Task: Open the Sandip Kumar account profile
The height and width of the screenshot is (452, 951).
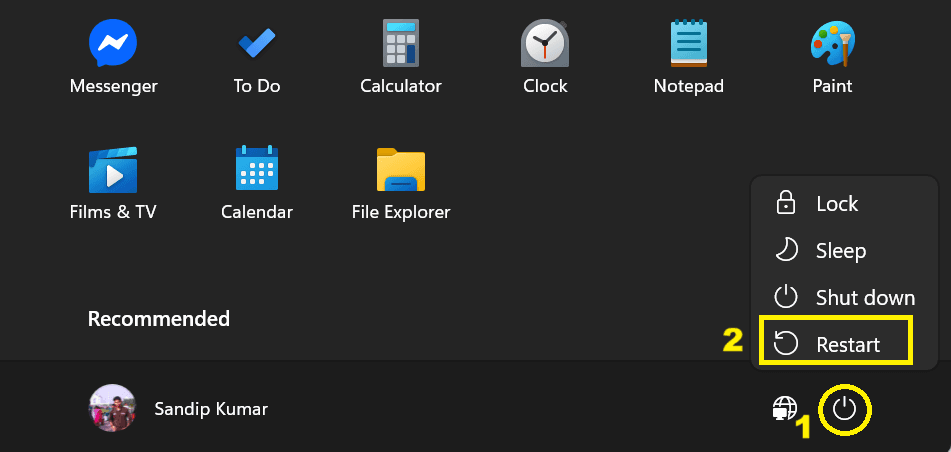Action: pos(178,408)
